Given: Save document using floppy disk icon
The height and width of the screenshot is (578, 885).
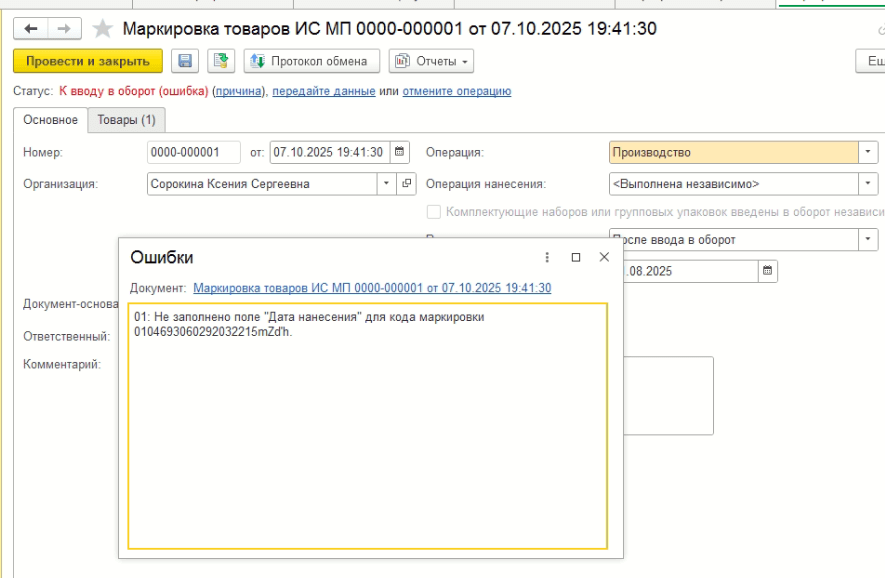Looking at the screenshot, I should tap(184, 62).
